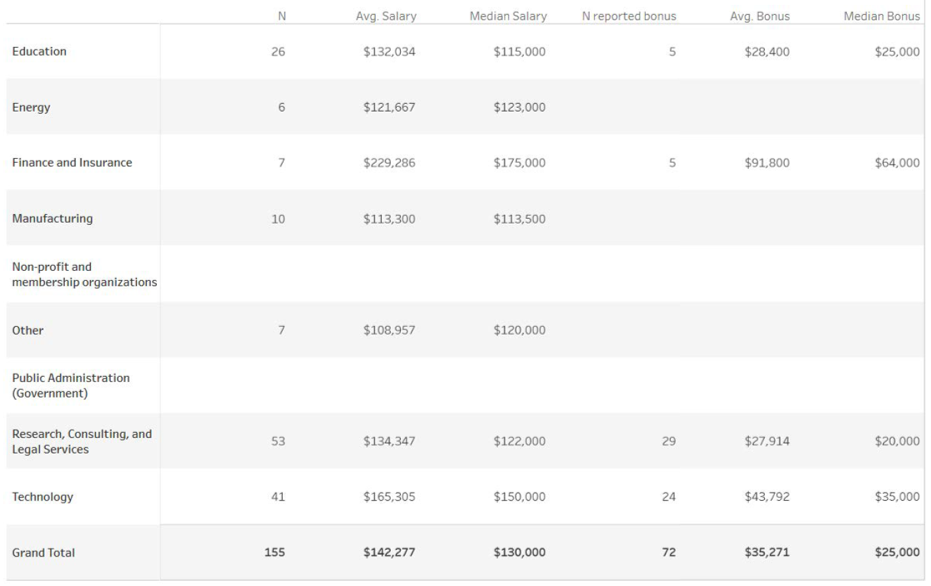Select the Finance and Insurance row
The image size is (931, 586).
[x=72, y=163]
